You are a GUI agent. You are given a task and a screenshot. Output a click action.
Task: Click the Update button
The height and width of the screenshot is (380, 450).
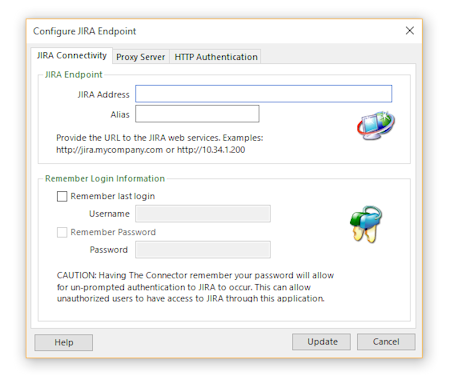coord(321,342)
